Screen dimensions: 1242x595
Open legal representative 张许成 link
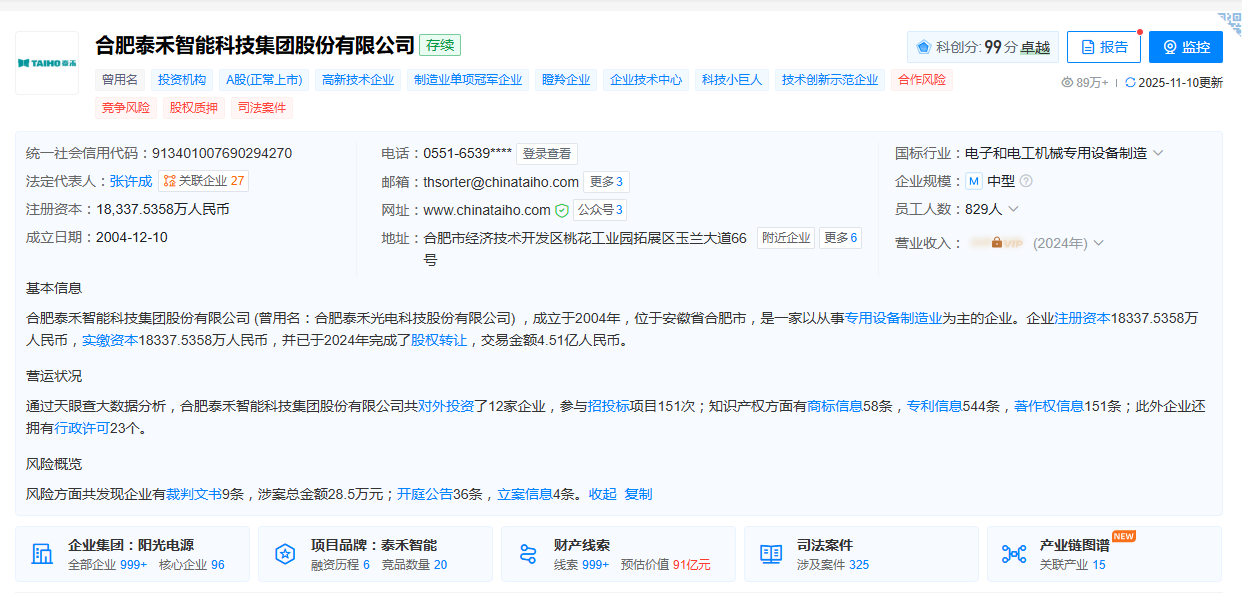coord(131,181)
